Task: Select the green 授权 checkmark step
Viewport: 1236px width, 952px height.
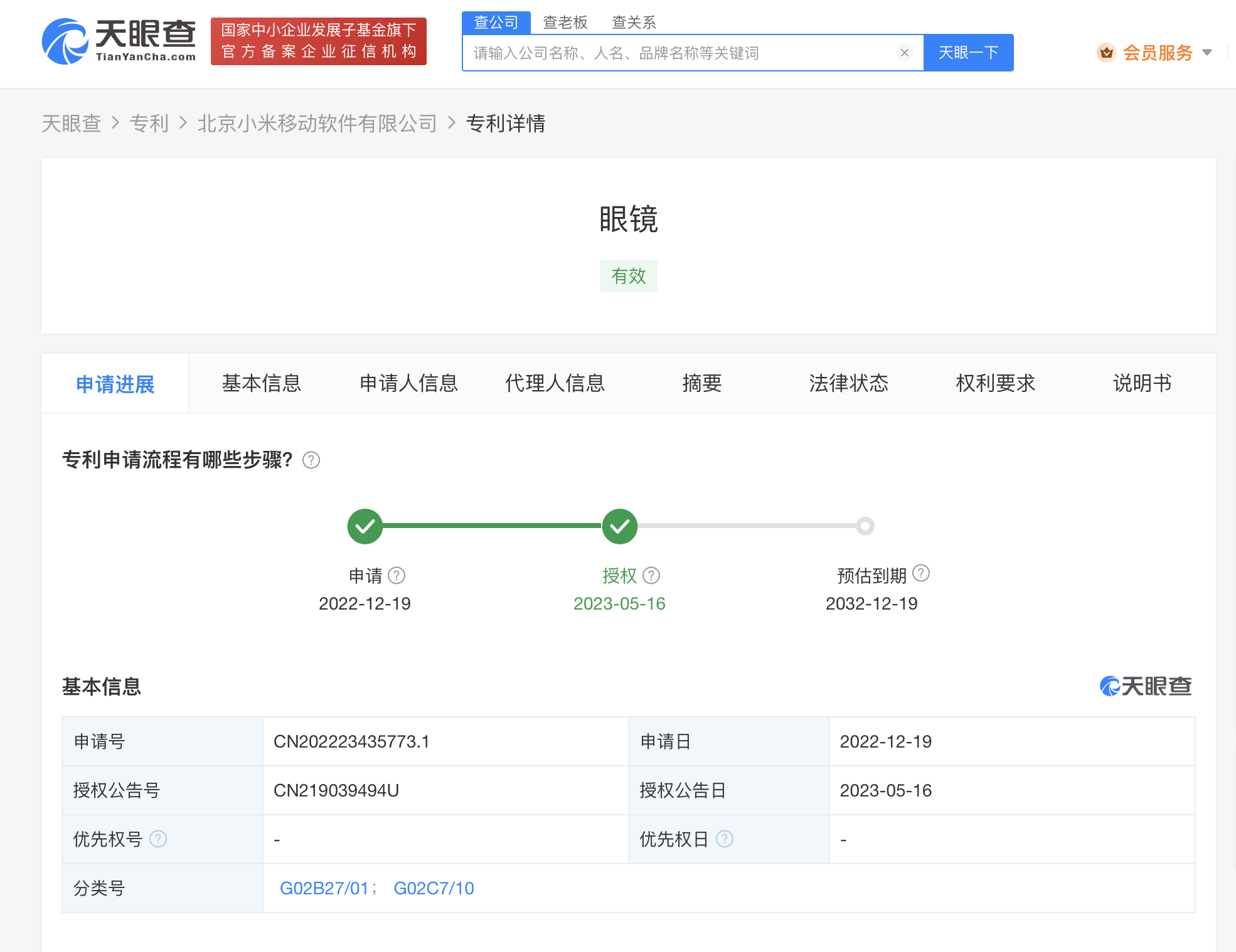Action: pyautogui.click(x=620, y=526)
